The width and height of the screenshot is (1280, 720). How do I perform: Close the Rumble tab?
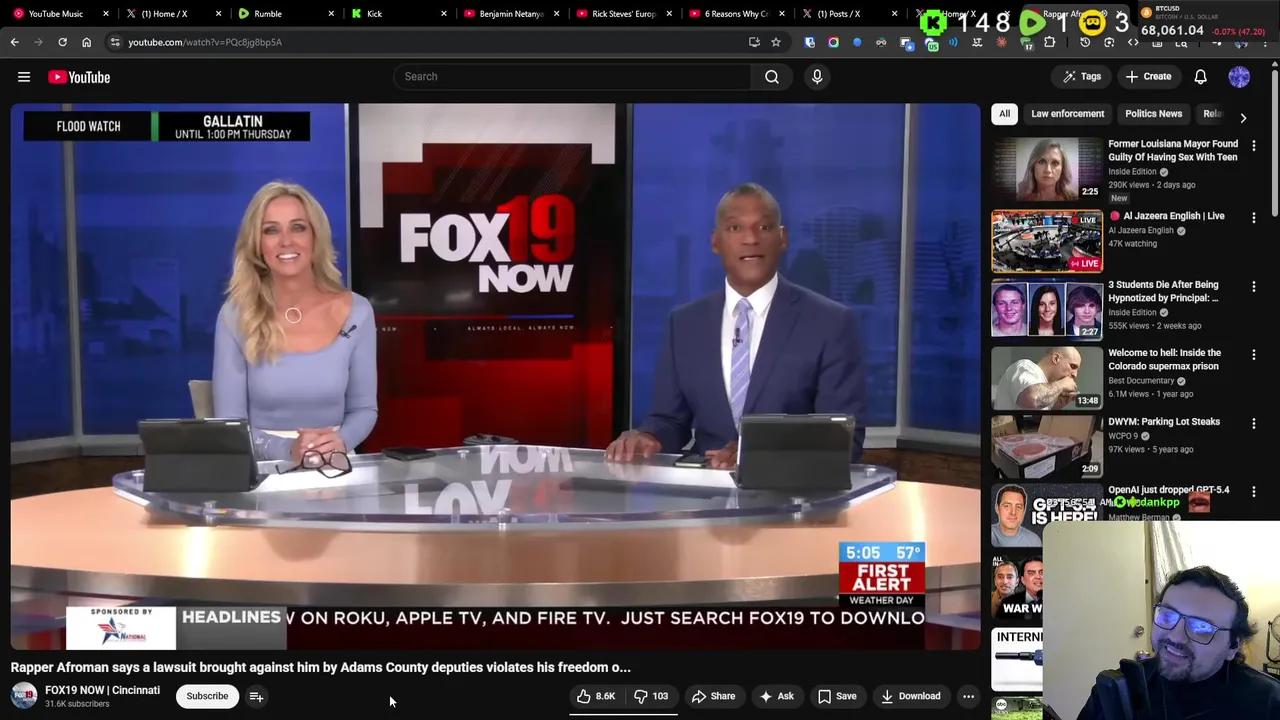click(331, 14)
